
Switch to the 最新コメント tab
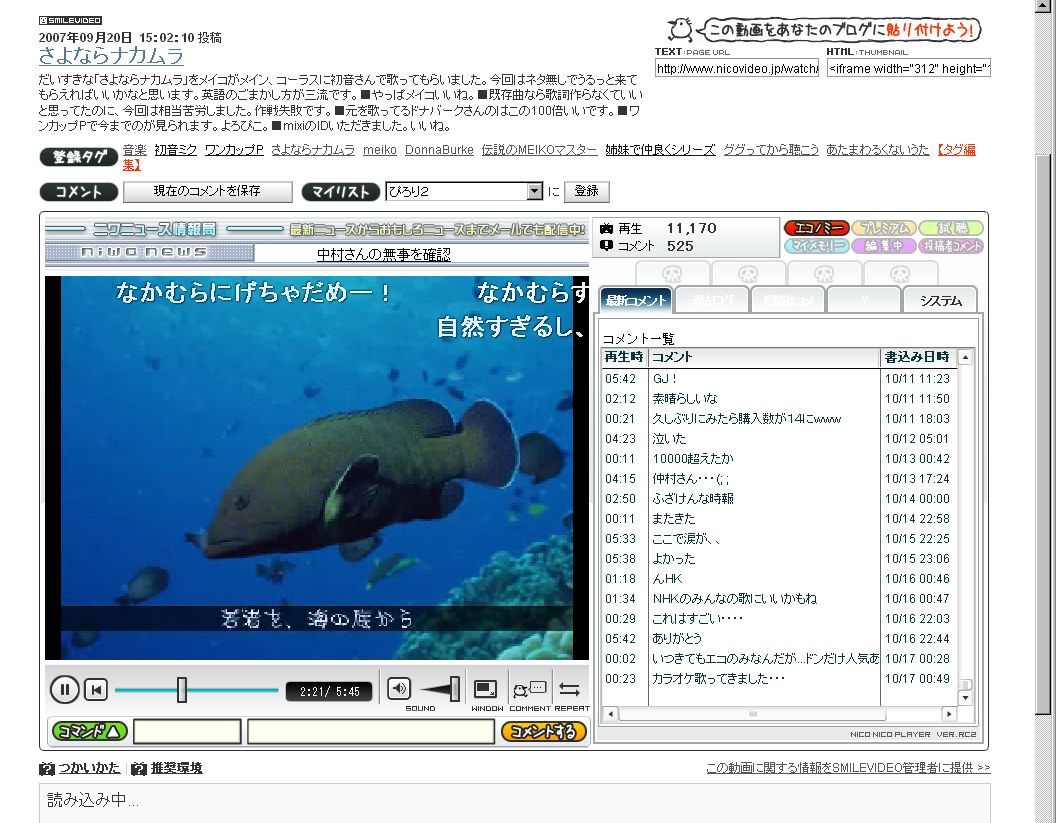pos(635,300)
